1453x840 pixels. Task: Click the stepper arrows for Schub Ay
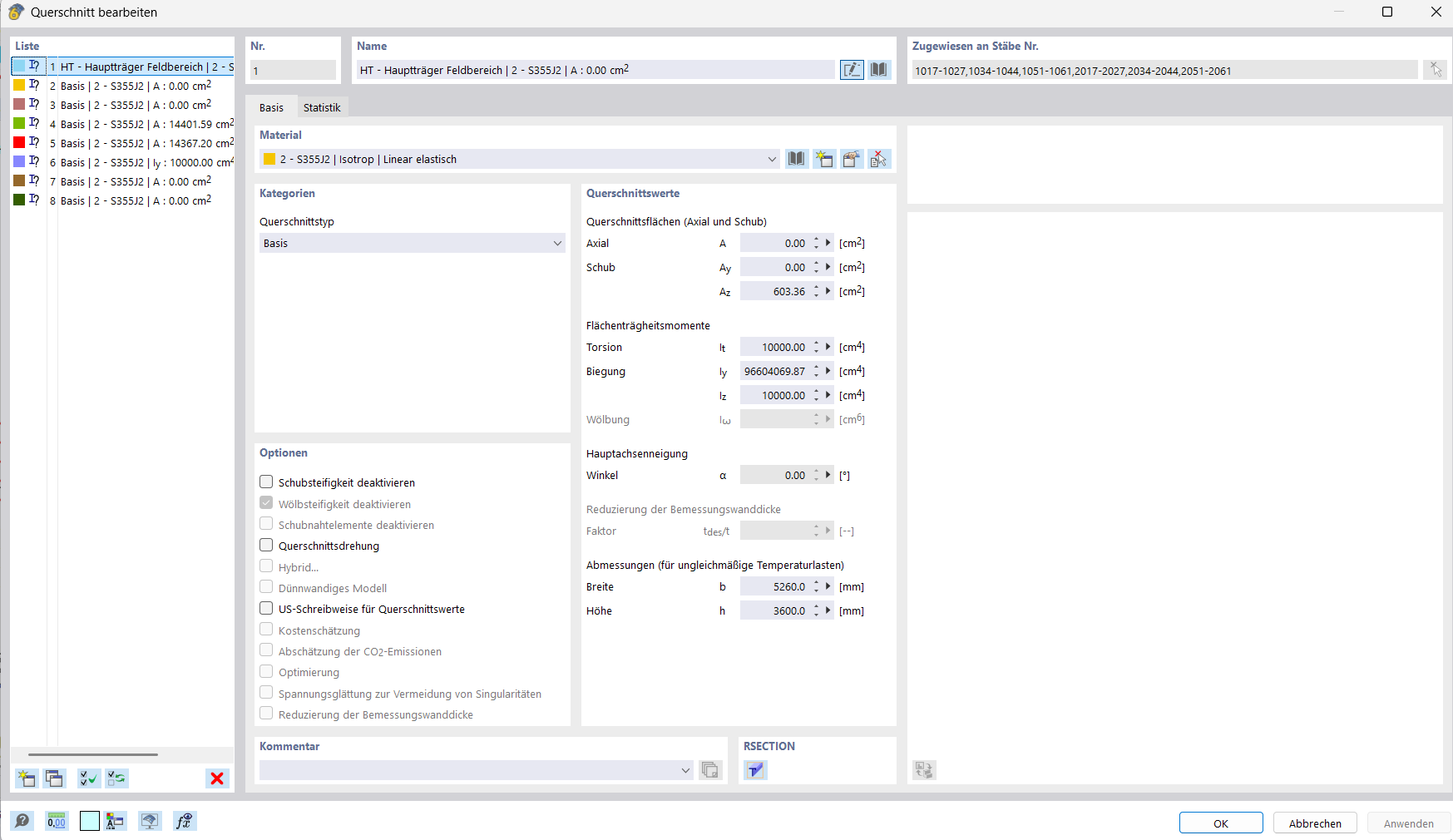click(817, 267)
